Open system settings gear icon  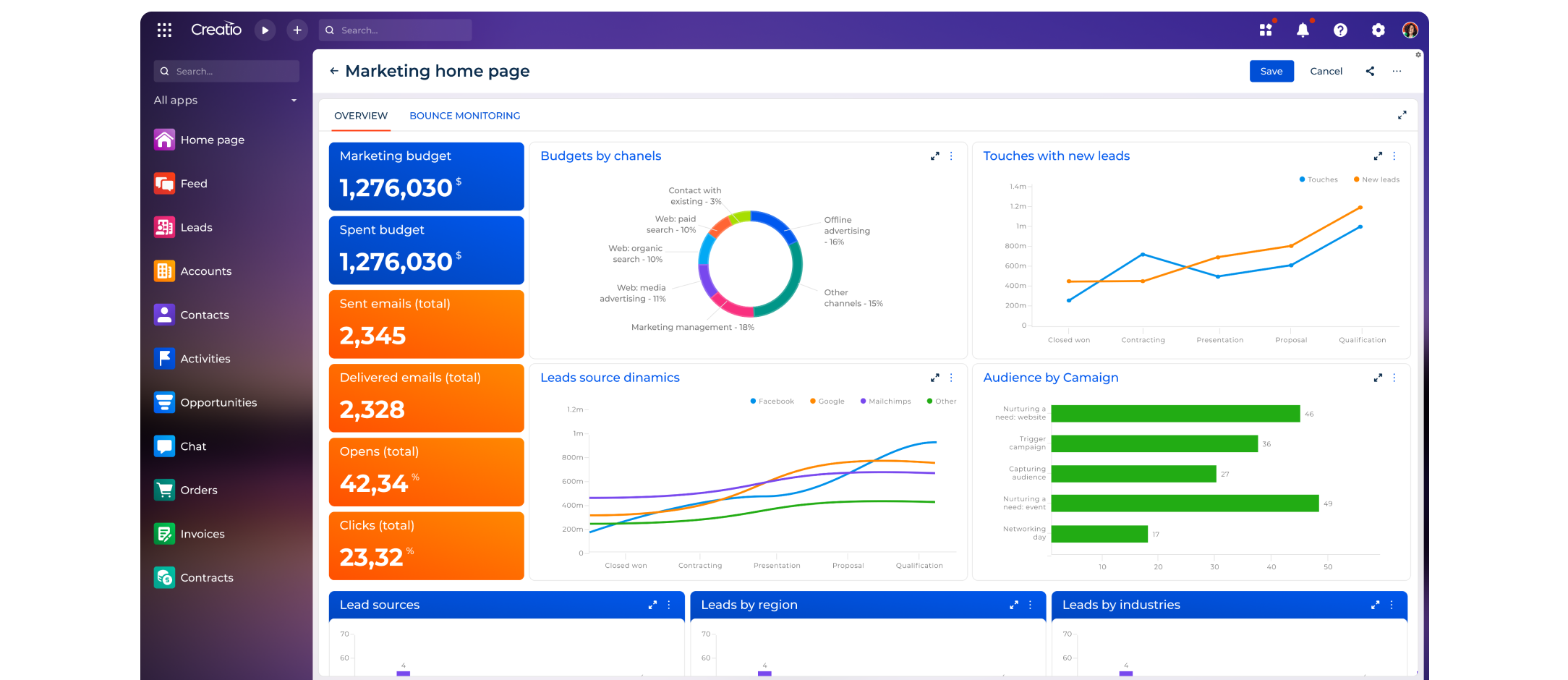tap(1378, 30)
